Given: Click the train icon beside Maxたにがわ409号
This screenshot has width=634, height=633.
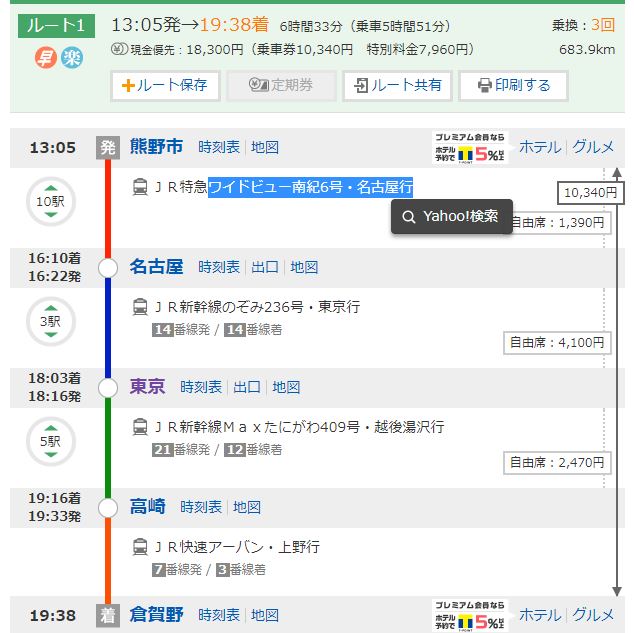Looking at the screenshot, I should click(141, 427).
